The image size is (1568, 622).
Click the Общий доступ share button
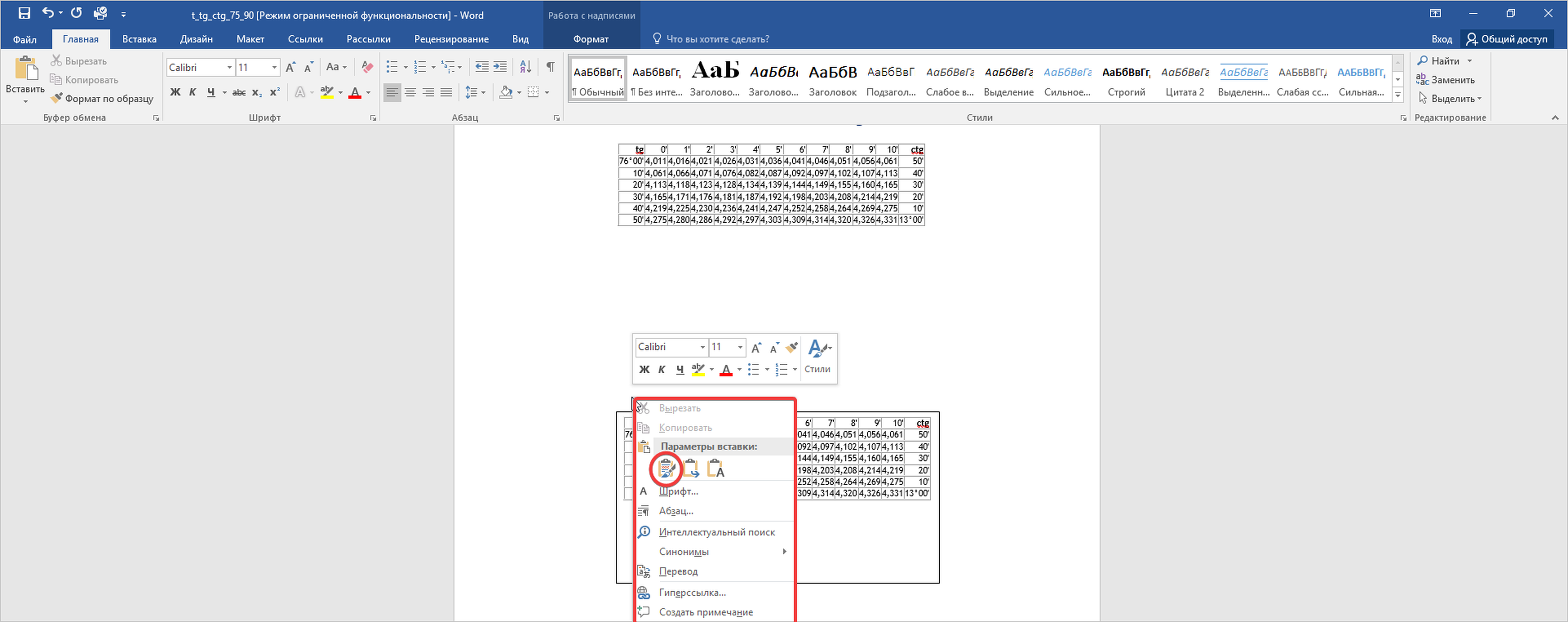pos(1507,39)
